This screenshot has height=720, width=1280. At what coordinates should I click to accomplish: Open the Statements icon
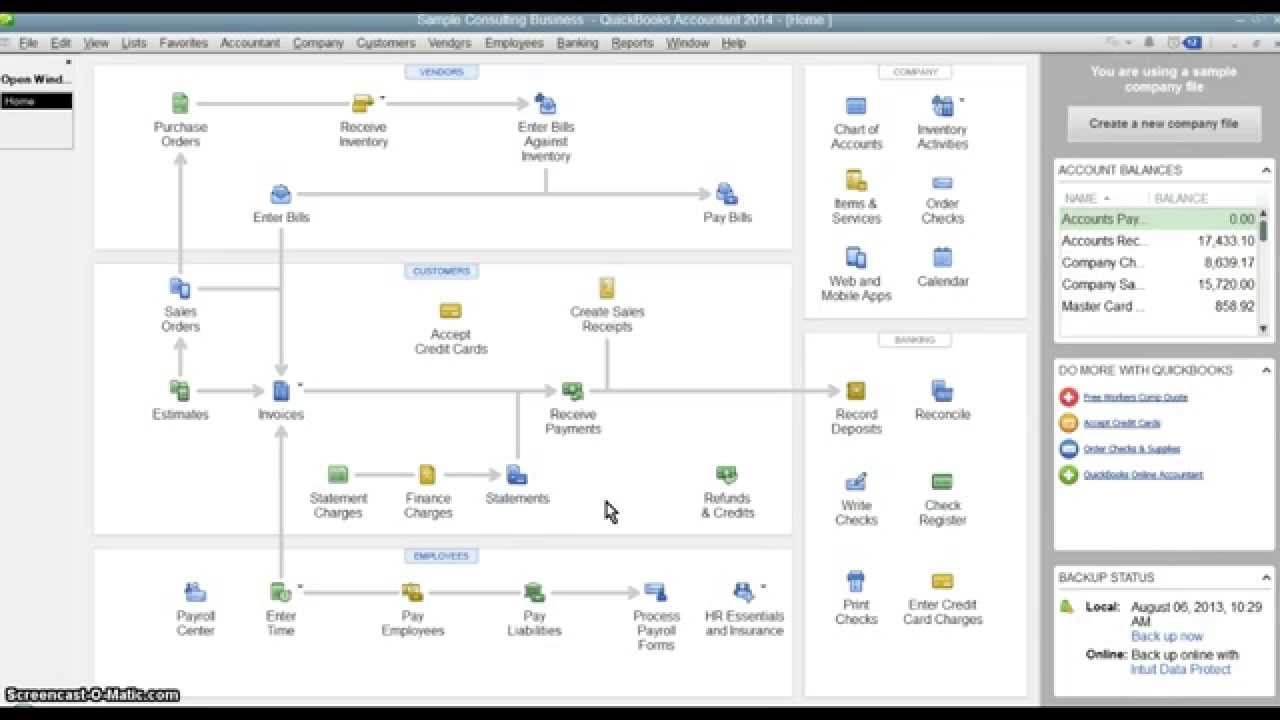point(517,474)
